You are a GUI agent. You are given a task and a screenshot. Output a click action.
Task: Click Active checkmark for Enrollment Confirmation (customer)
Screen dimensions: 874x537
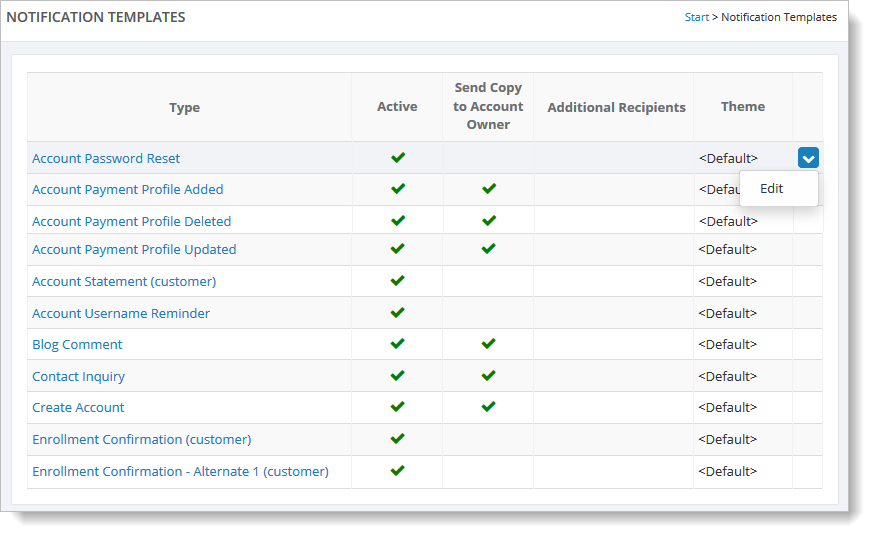(397, 439)
